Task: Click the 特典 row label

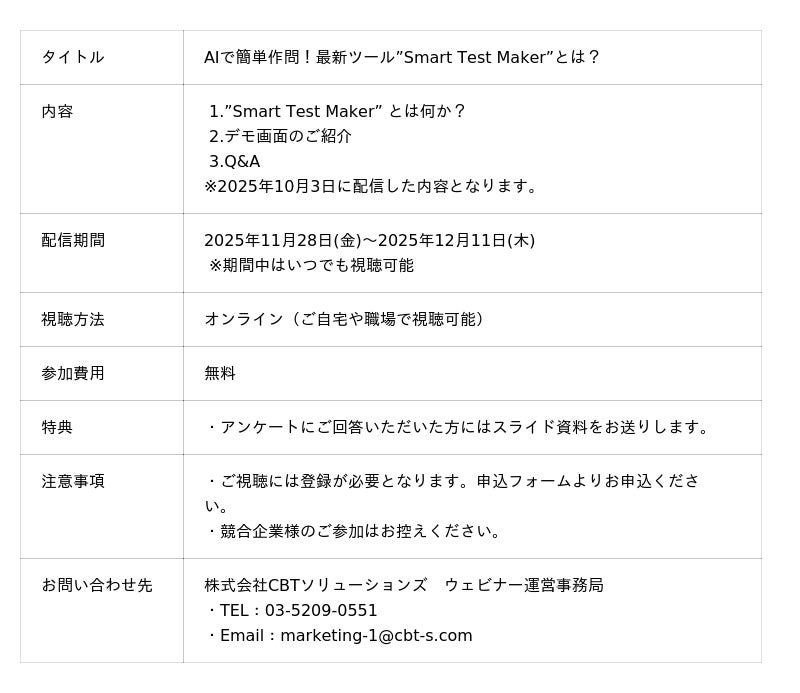Action: pos(57,428)
